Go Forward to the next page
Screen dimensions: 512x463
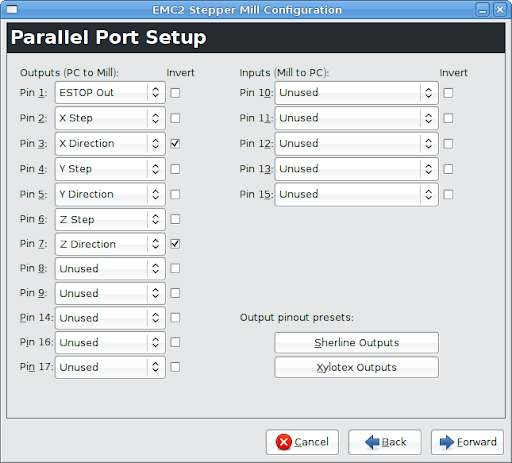467,442
